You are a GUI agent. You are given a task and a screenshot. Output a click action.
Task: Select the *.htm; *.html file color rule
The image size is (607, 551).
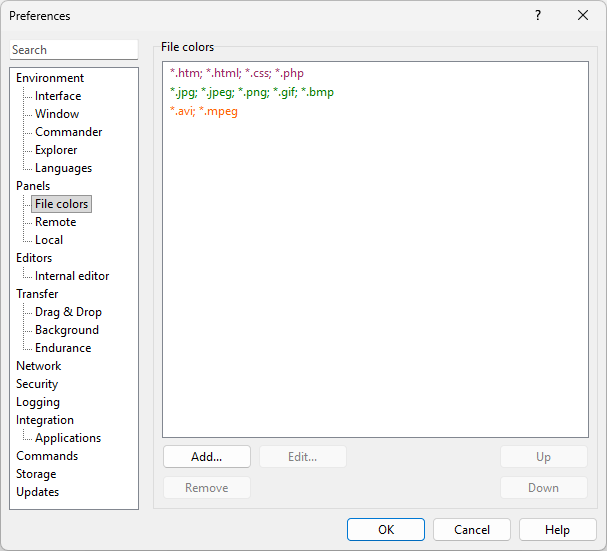tap(238, 74)
